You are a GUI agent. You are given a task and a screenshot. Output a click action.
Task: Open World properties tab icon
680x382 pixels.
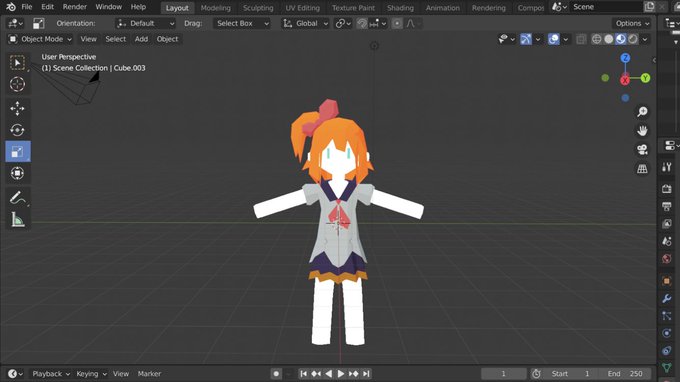[667, 258]
